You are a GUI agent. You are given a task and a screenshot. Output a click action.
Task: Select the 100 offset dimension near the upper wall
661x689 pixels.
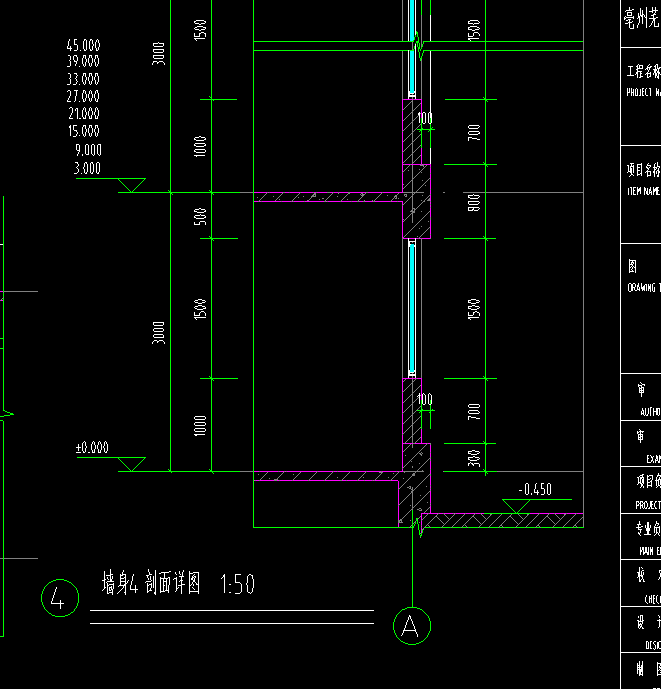point(425,118)
